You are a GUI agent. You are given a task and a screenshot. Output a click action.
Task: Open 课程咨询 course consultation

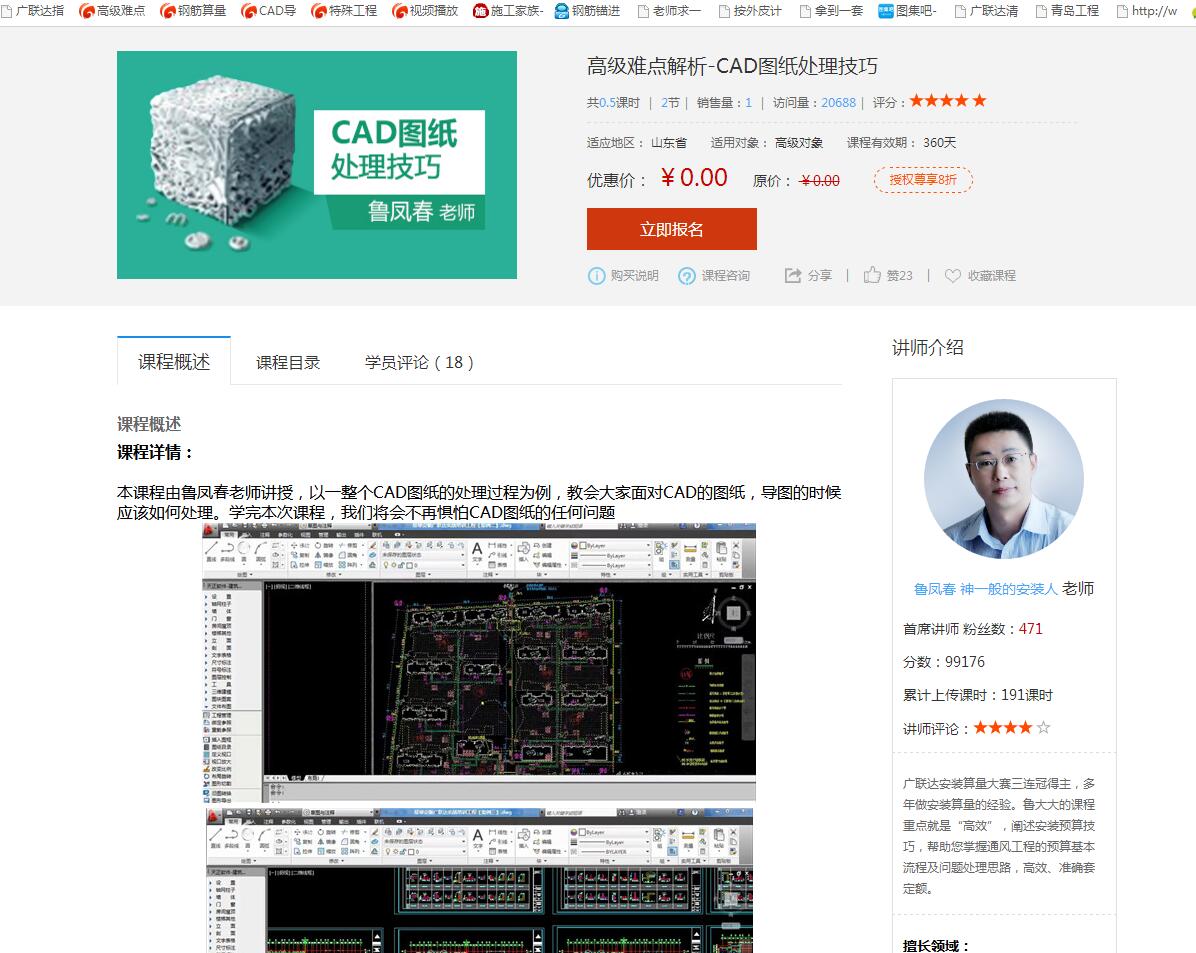(x=714, y=275)
